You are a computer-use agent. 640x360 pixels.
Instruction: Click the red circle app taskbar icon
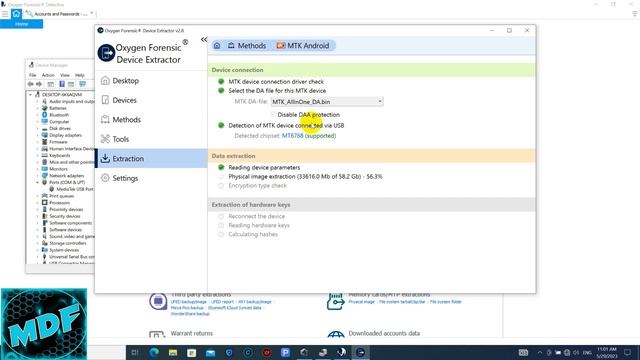pos(267,352)
